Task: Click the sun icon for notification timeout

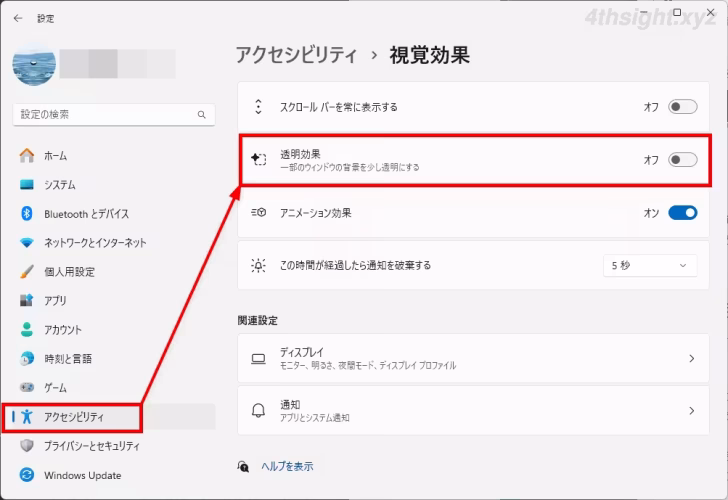Action: [259, 266]
